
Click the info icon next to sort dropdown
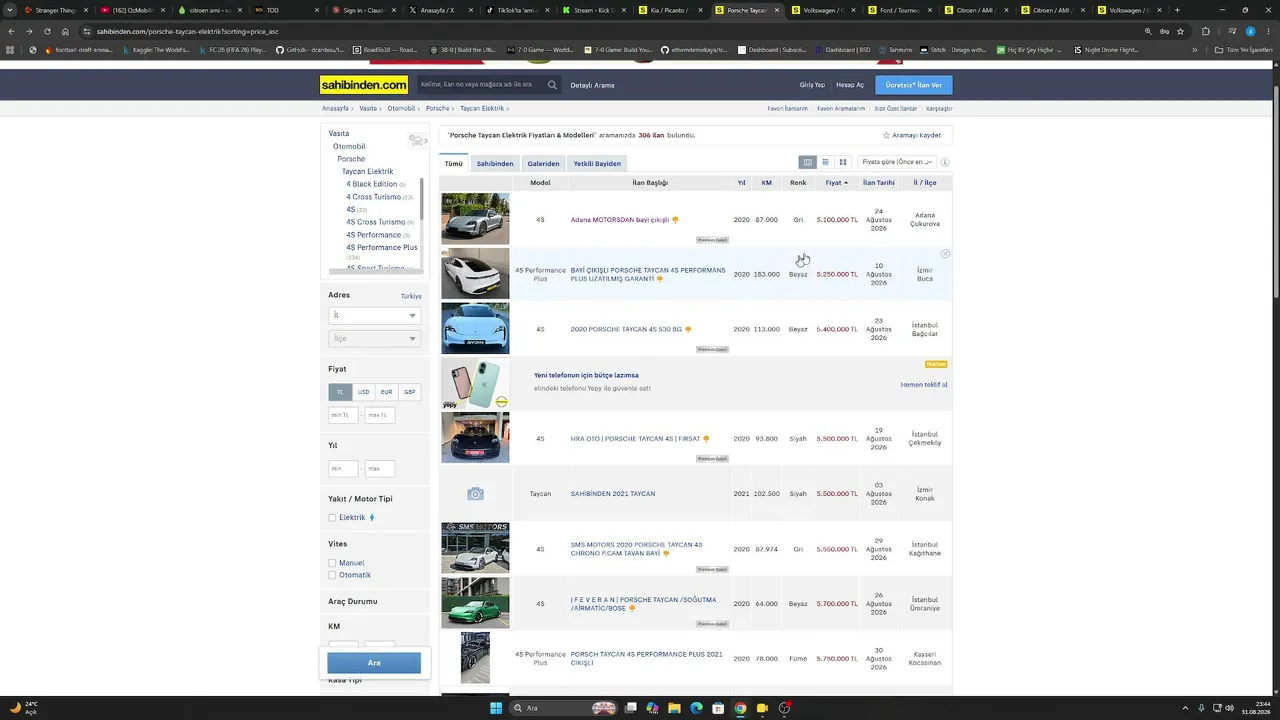(945, 162)
